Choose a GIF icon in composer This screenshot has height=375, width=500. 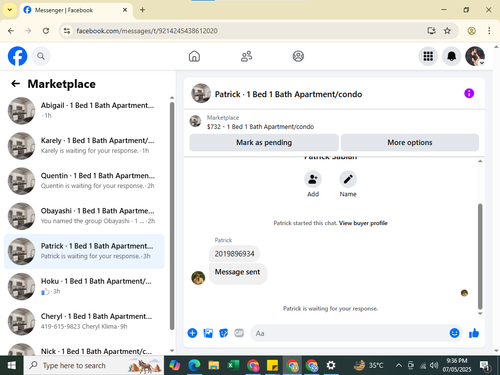coord(239,333)
